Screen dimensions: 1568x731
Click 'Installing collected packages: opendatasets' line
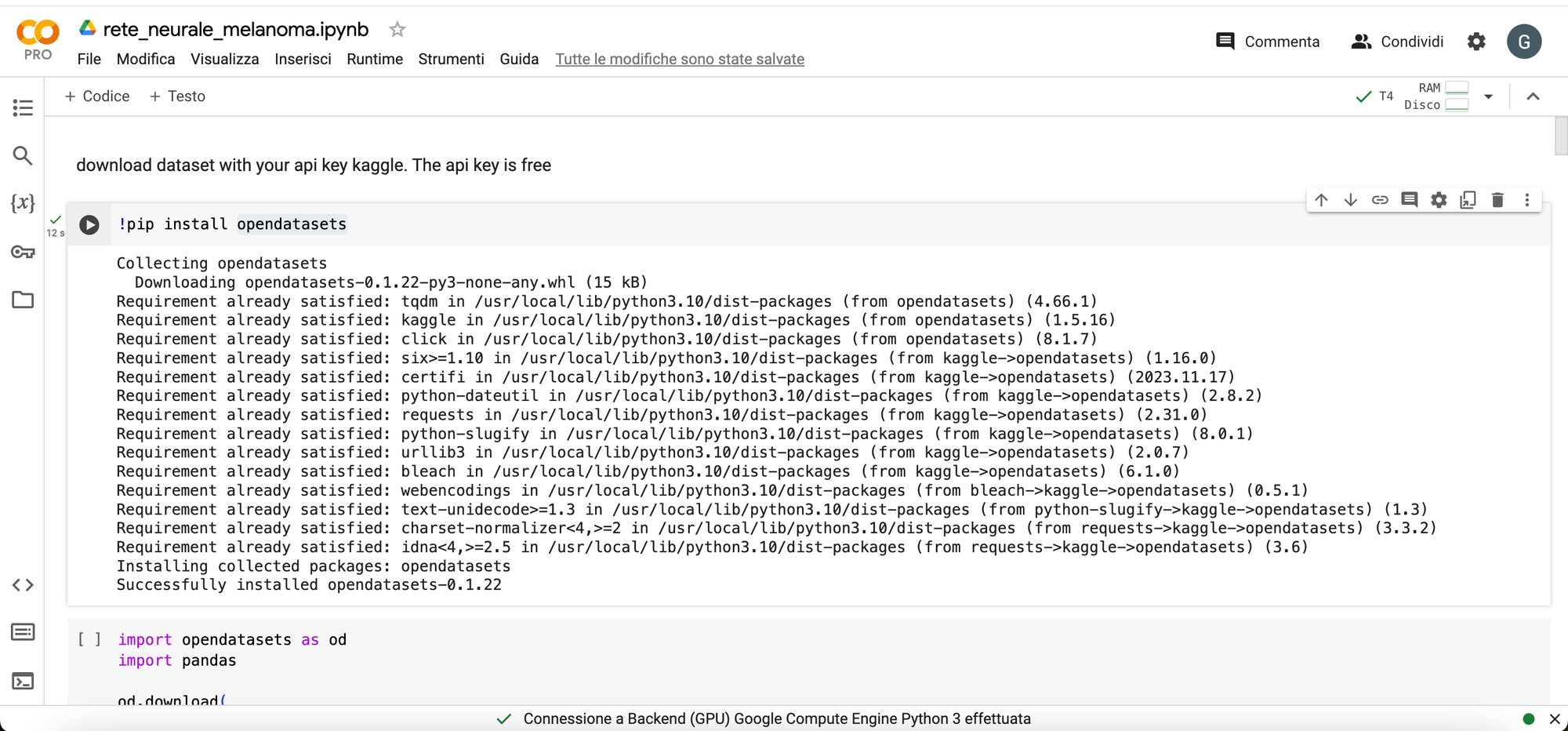314,566
